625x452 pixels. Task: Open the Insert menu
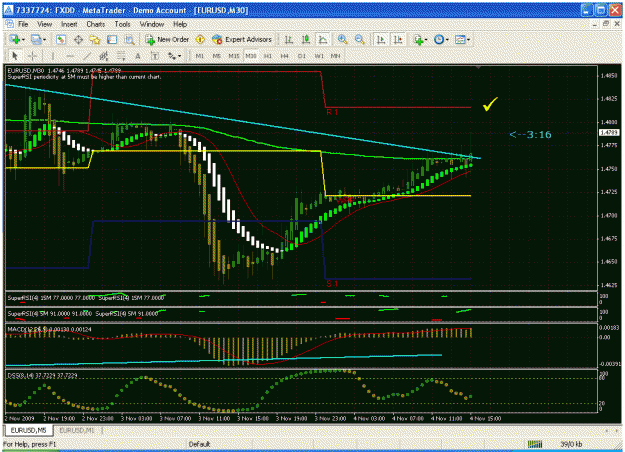point(69,24)
